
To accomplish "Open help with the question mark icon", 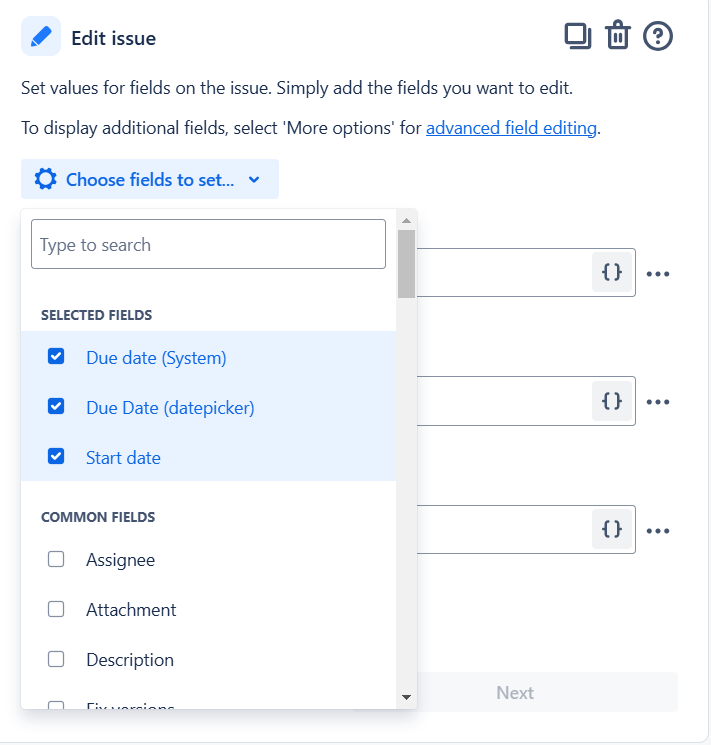I will [x=658, y=36].
